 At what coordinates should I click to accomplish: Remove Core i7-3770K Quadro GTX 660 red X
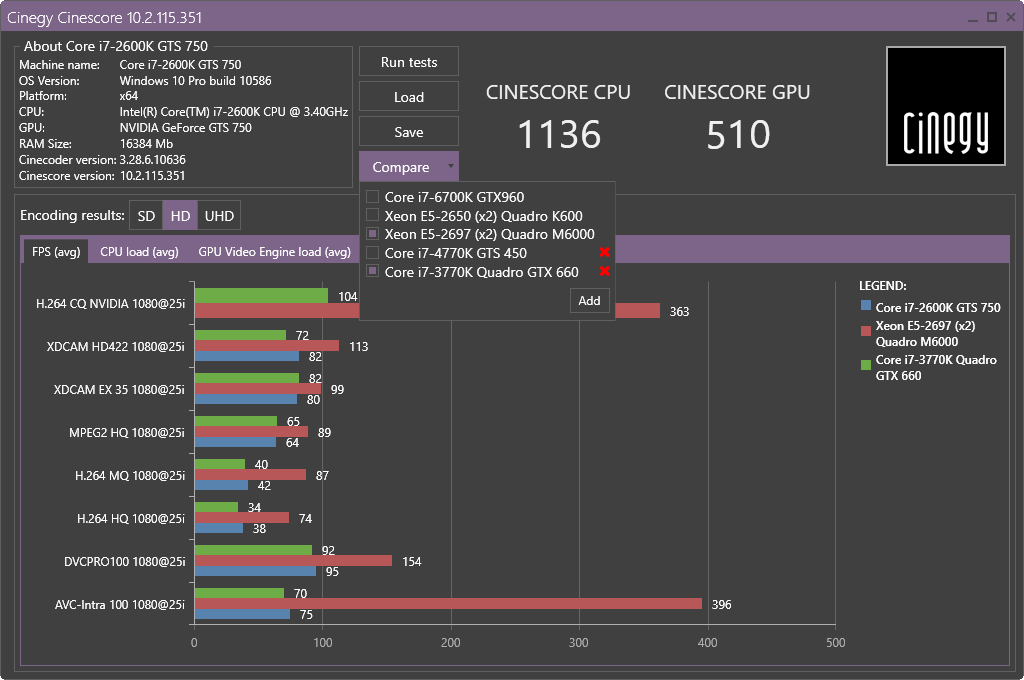[605, 271]
